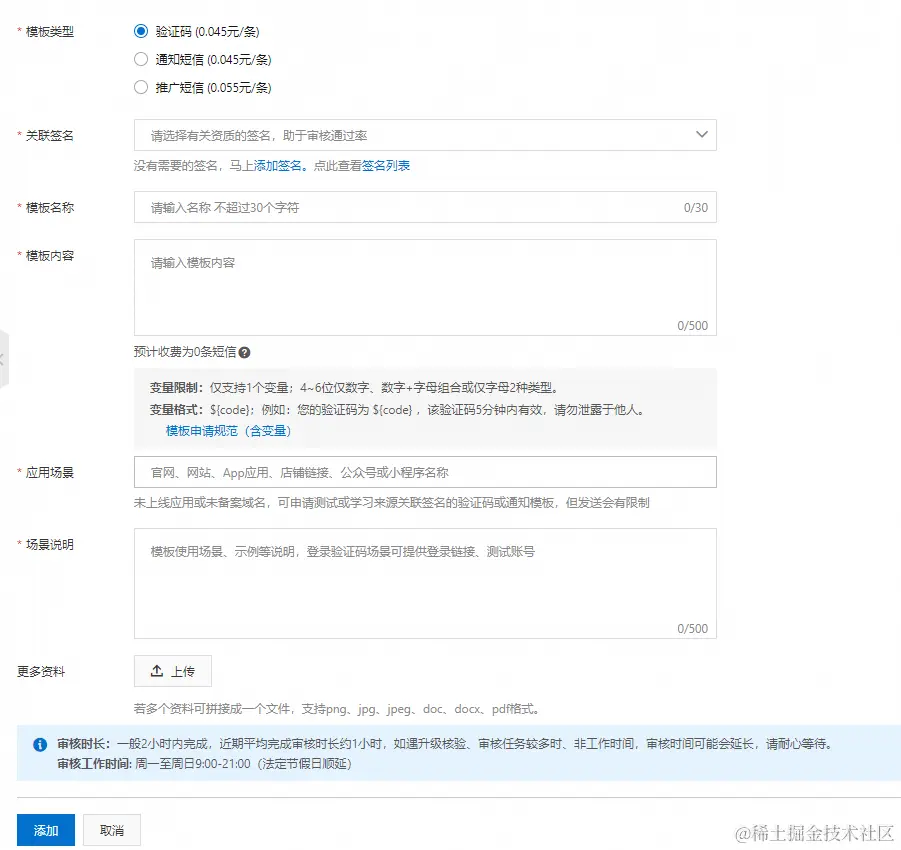Click into the 场景说明 text area

click(x=425, y=583)
